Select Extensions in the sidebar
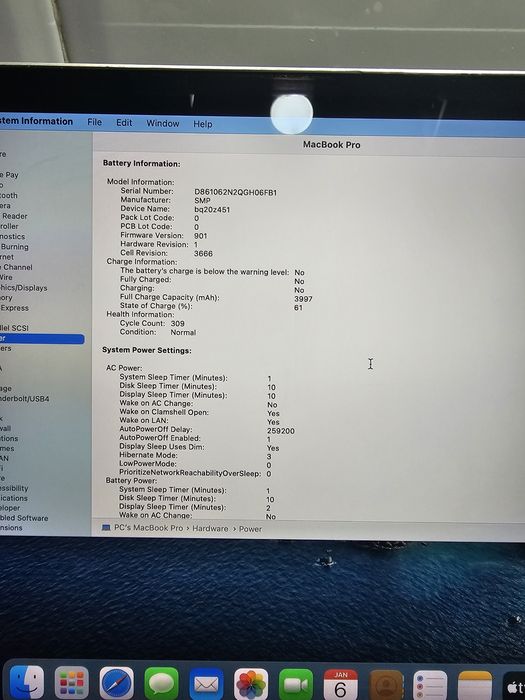 [11, 527]
